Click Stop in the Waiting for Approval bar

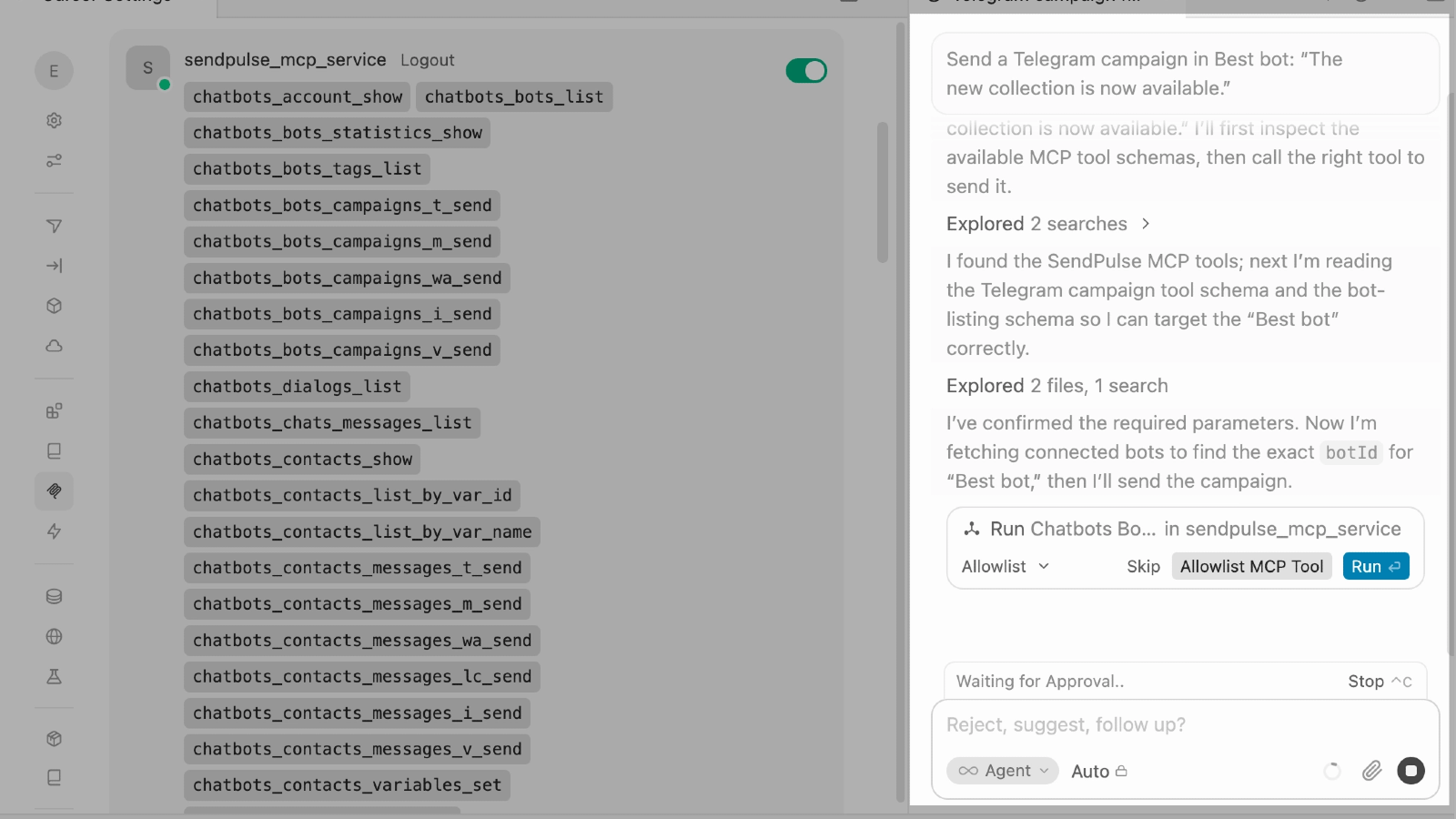pos(1380,682)
